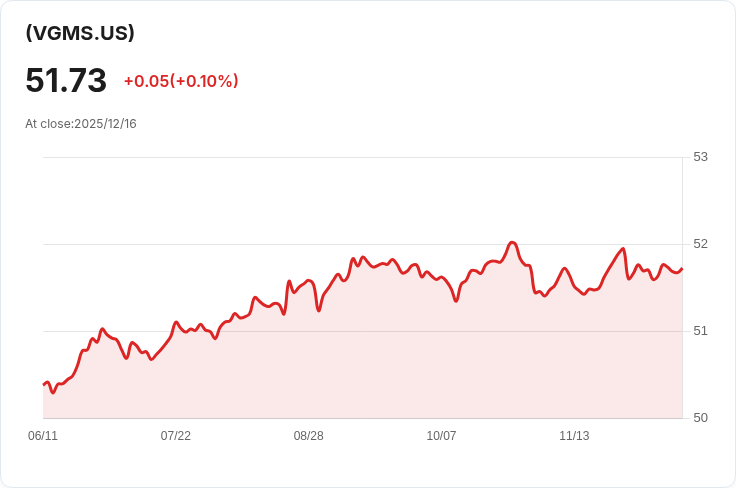Click the 52 horizontal gridline
Viewport: 736px width, 488px height.
[363, 244]
